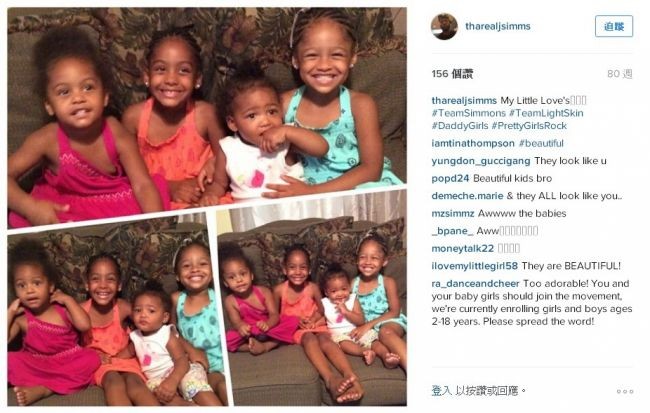The image size is (650, 413).
Task: Visit demeche.marie's profile
Action: coord(467,196)
